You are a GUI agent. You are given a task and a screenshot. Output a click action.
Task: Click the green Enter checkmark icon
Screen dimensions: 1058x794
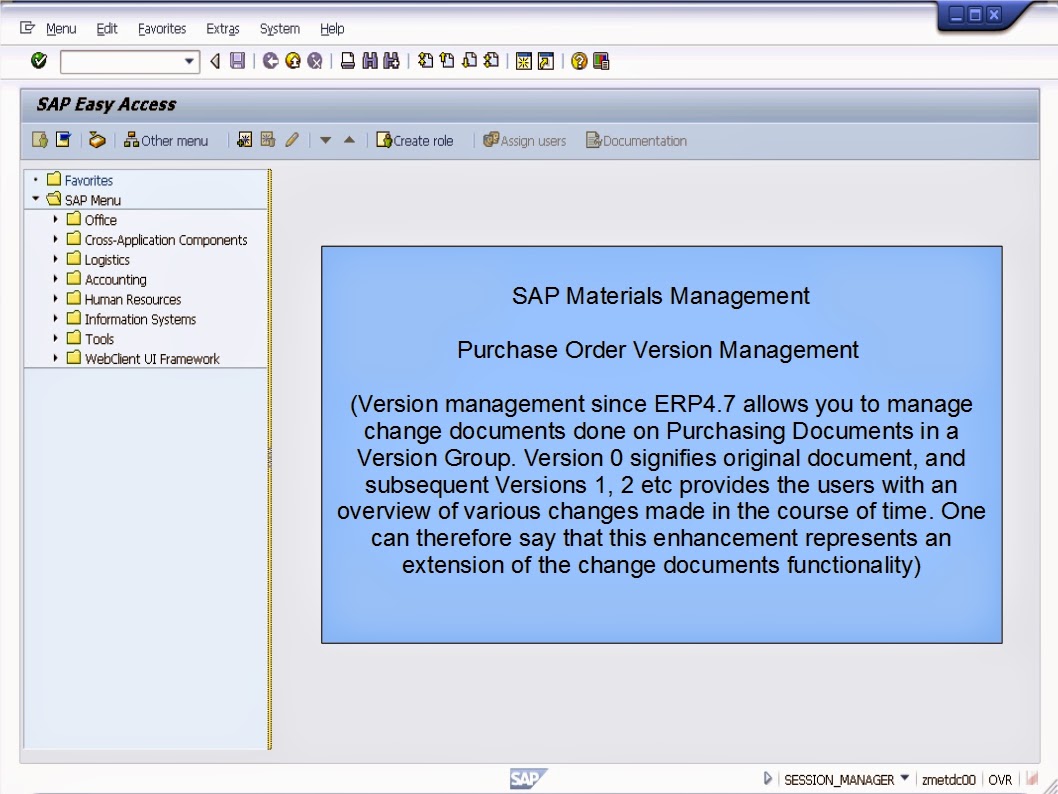click(x=39, y=61)
